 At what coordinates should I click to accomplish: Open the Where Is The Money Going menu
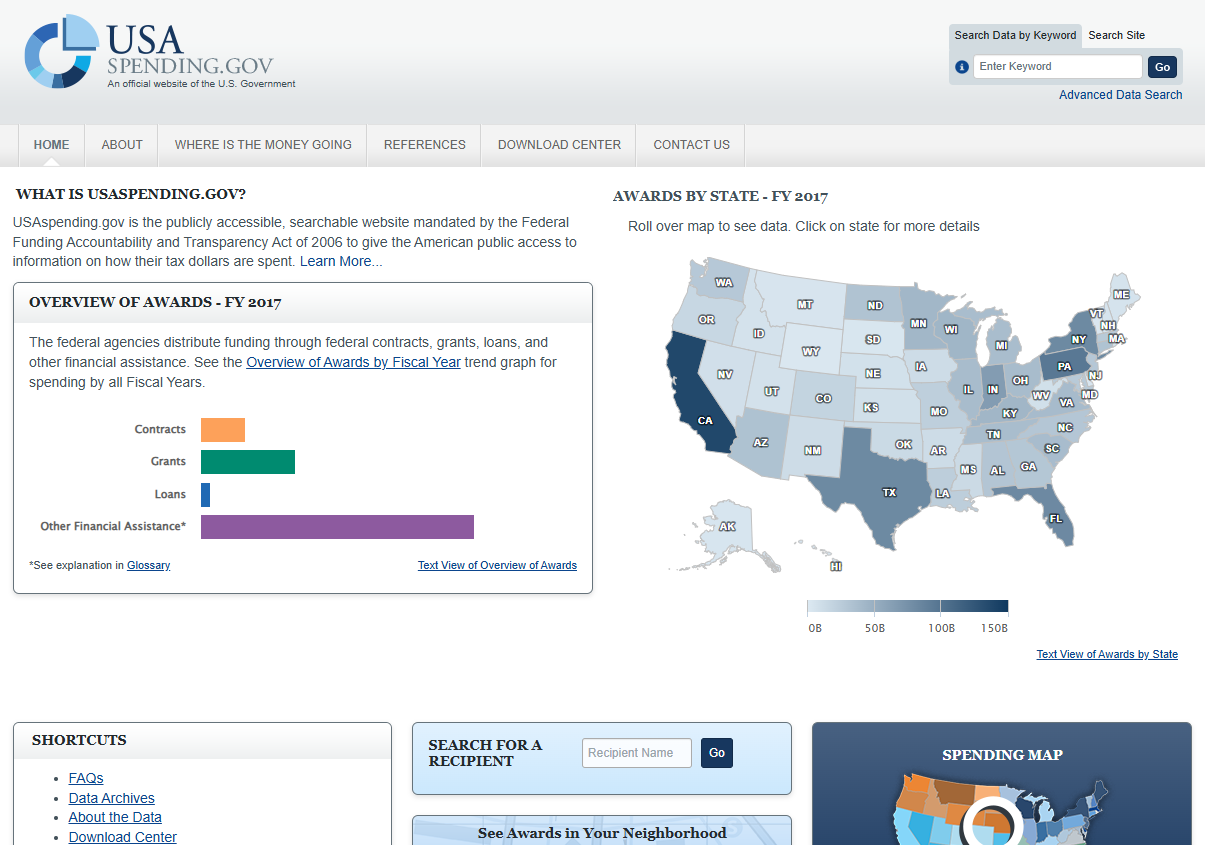(263, 145)
